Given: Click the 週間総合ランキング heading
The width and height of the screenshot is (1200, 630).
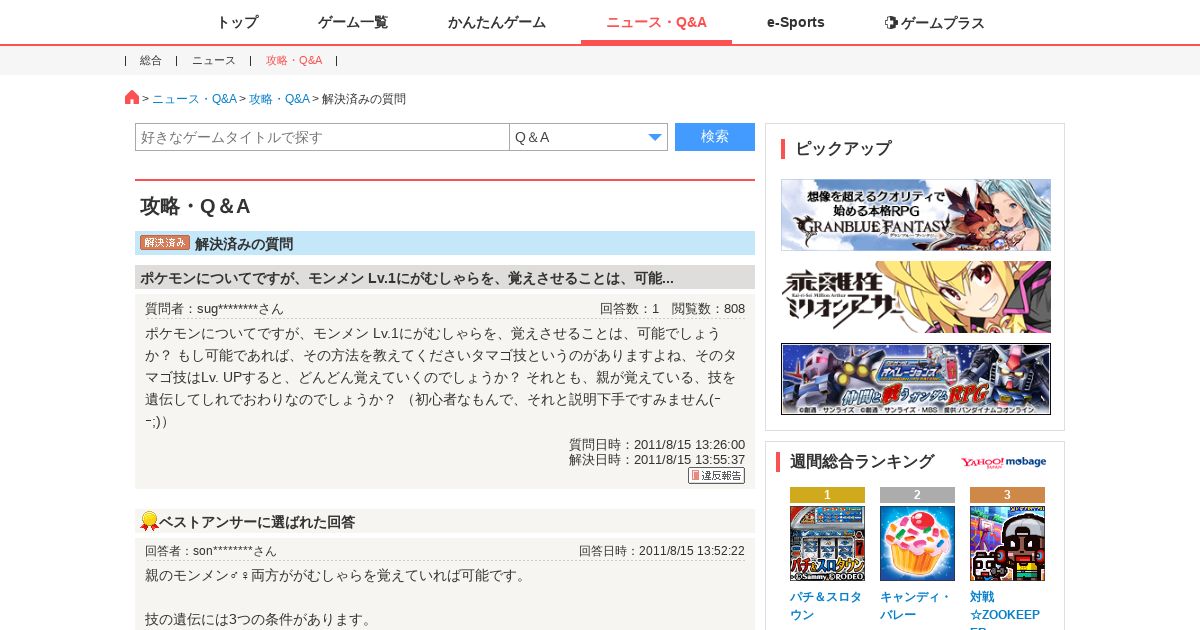Looking at the screenshot, I should click(862, 461).
